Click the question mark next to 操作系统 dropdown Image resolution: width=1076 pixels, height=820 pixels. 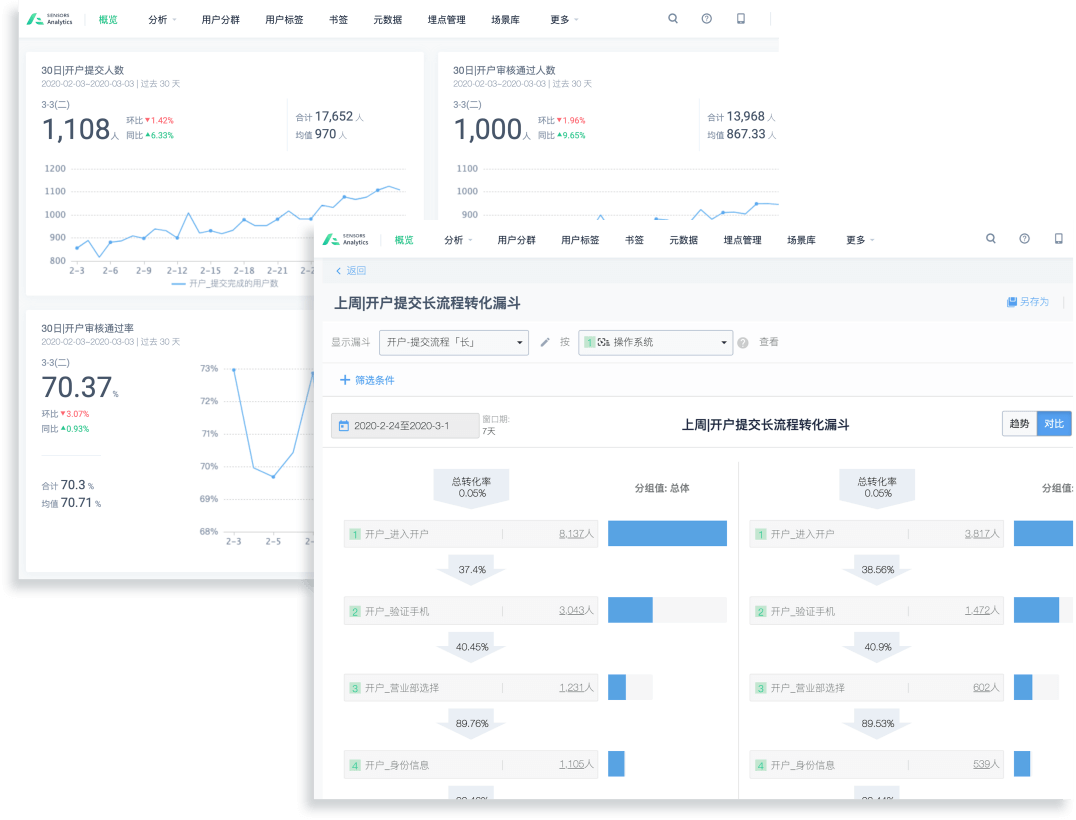(x=743, y=343)
